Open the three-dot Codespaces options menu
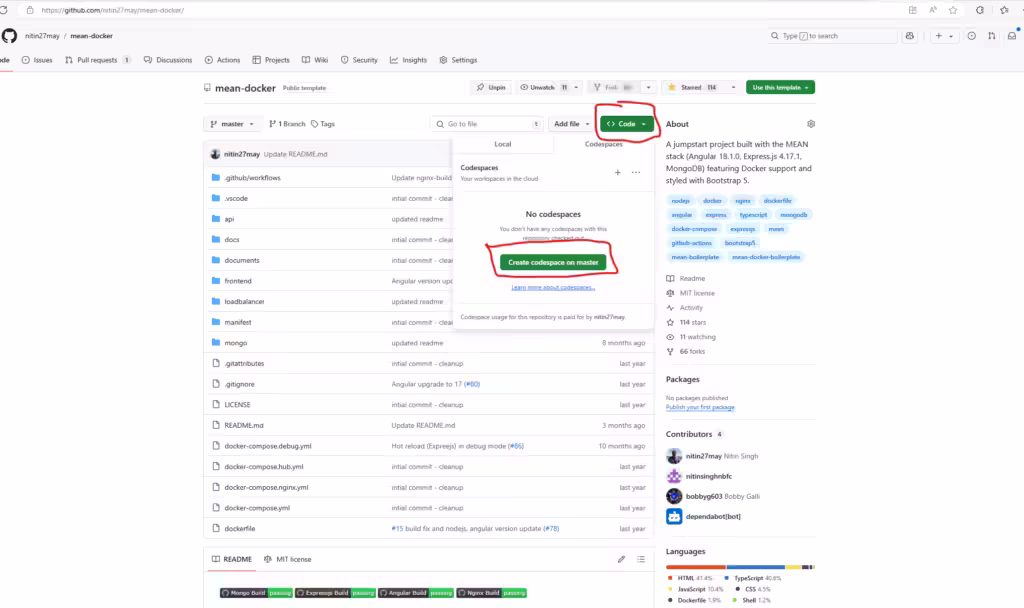 [x=635, y=172]
